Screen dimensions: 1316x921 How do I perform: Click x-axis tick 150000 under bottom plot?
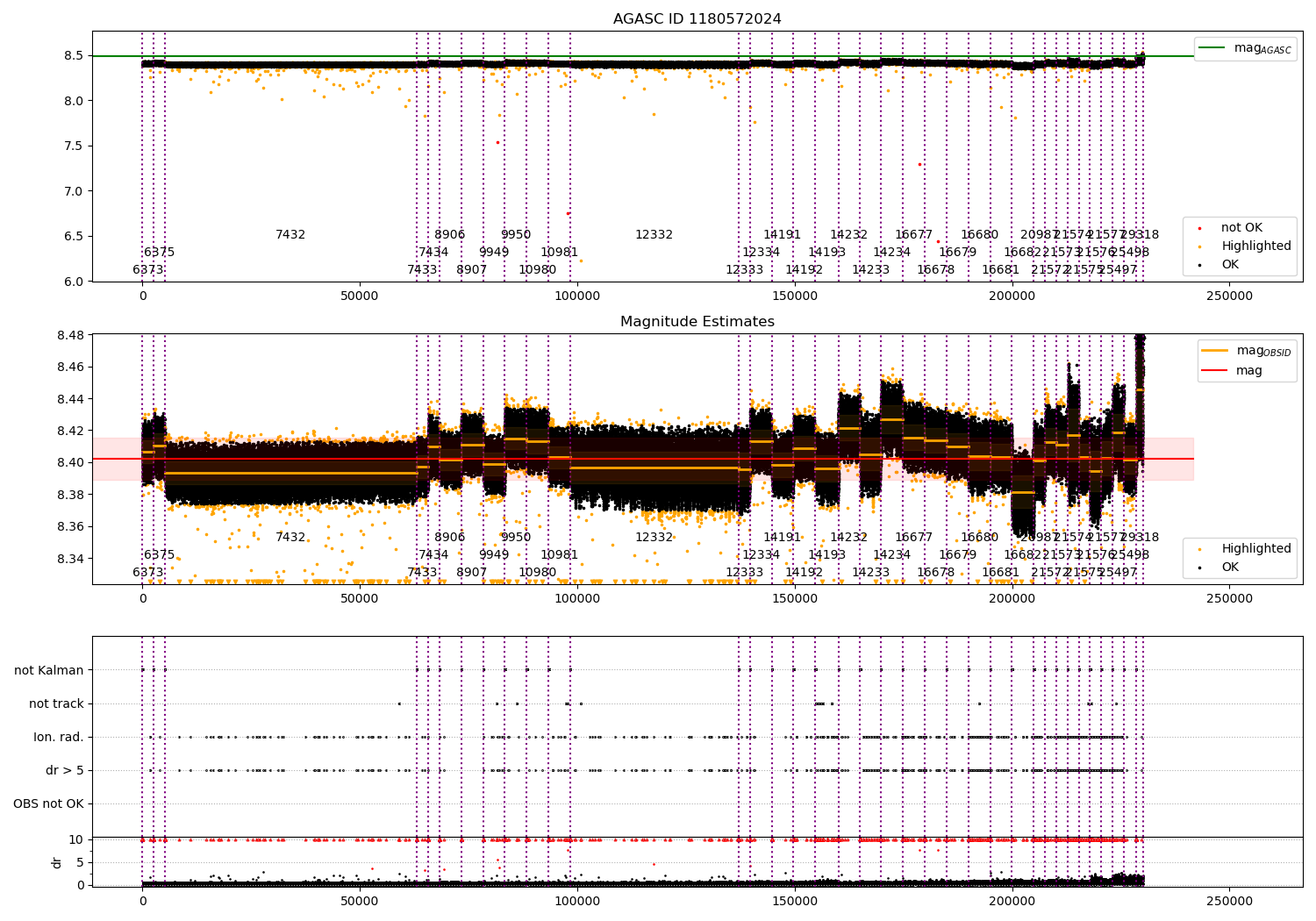click(794, 901)
